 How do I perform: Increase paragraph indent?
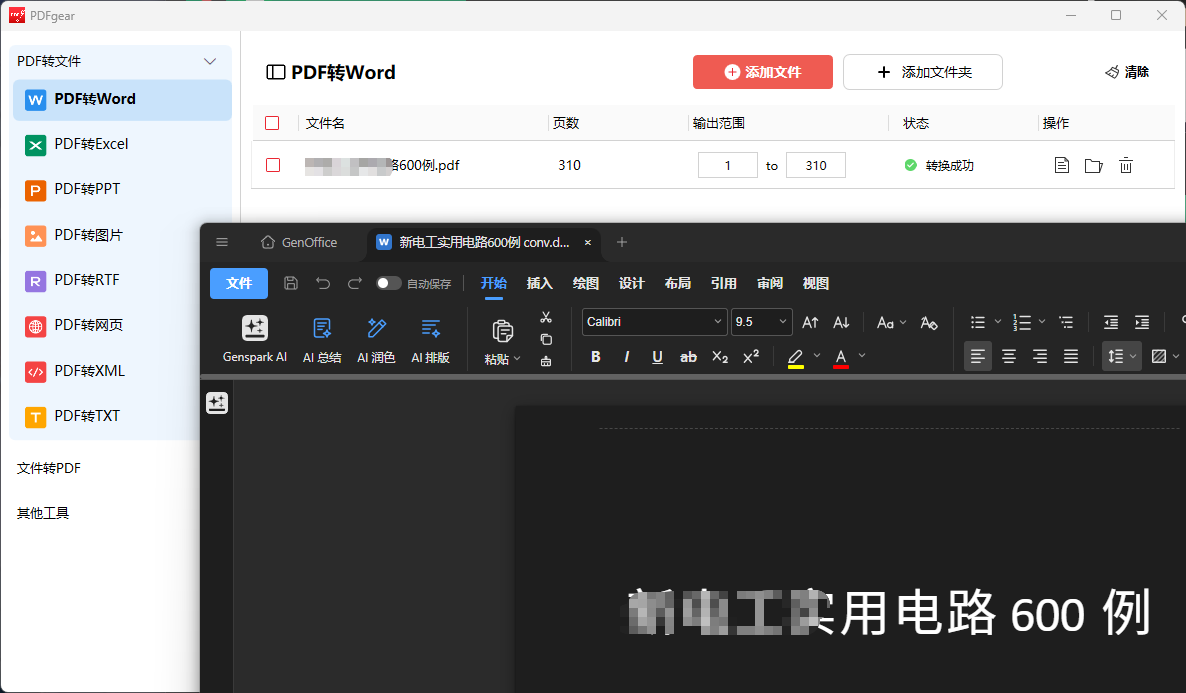(x=1141, y=323)
